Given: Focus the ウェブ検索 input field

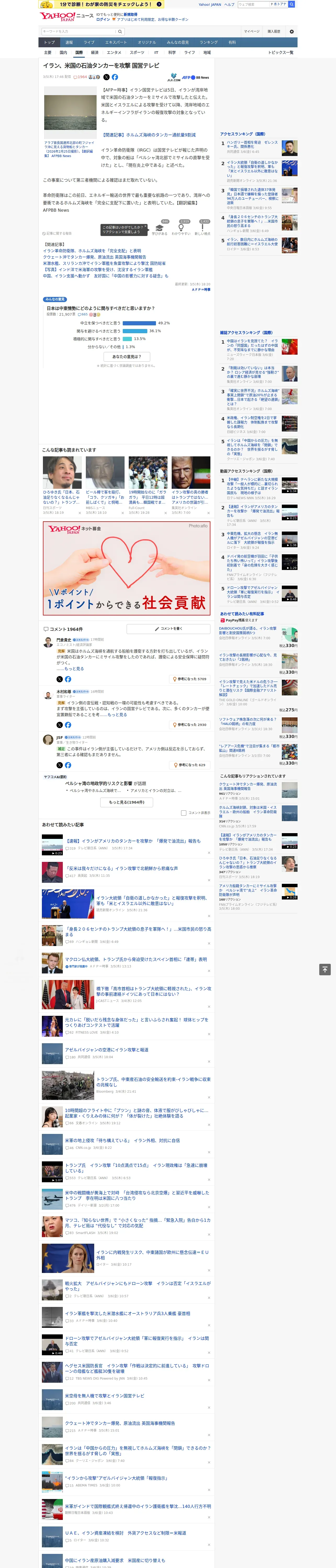Looking at the screenshot, I should pyautogui.click(x=253, y=4).
